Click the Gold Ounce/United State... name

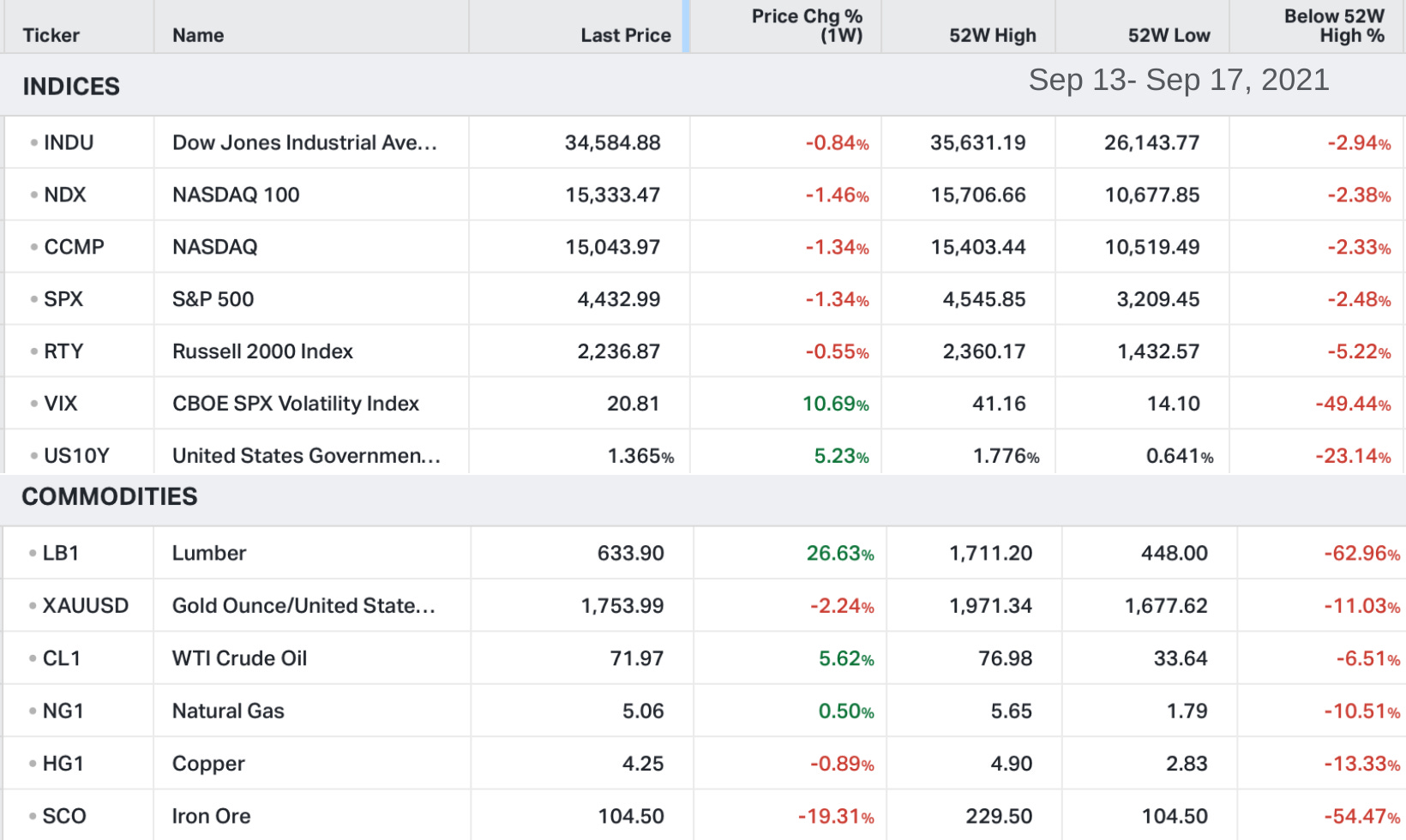click(304, 606)
